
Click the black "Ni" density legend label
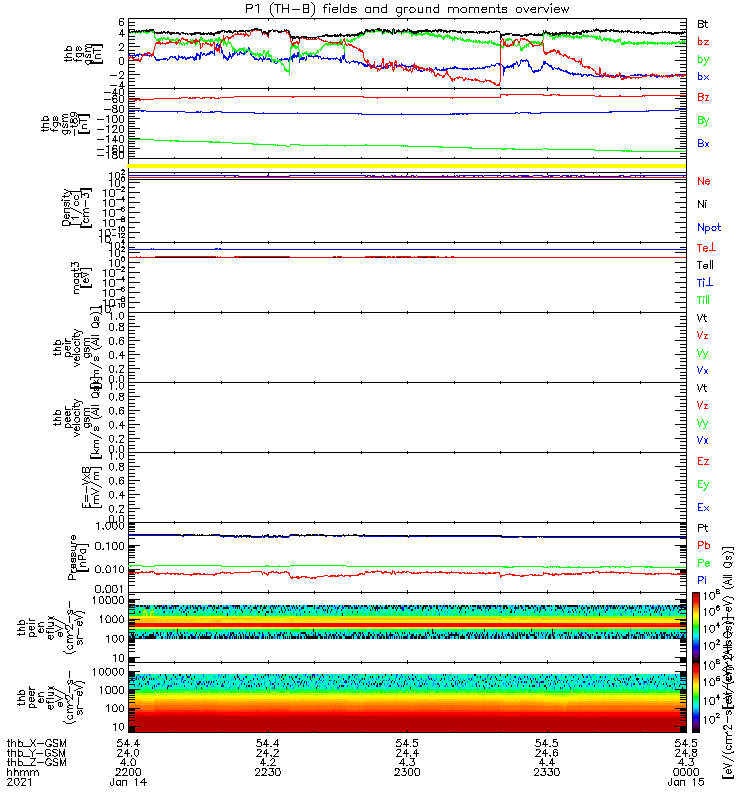[x=702, y=204]
